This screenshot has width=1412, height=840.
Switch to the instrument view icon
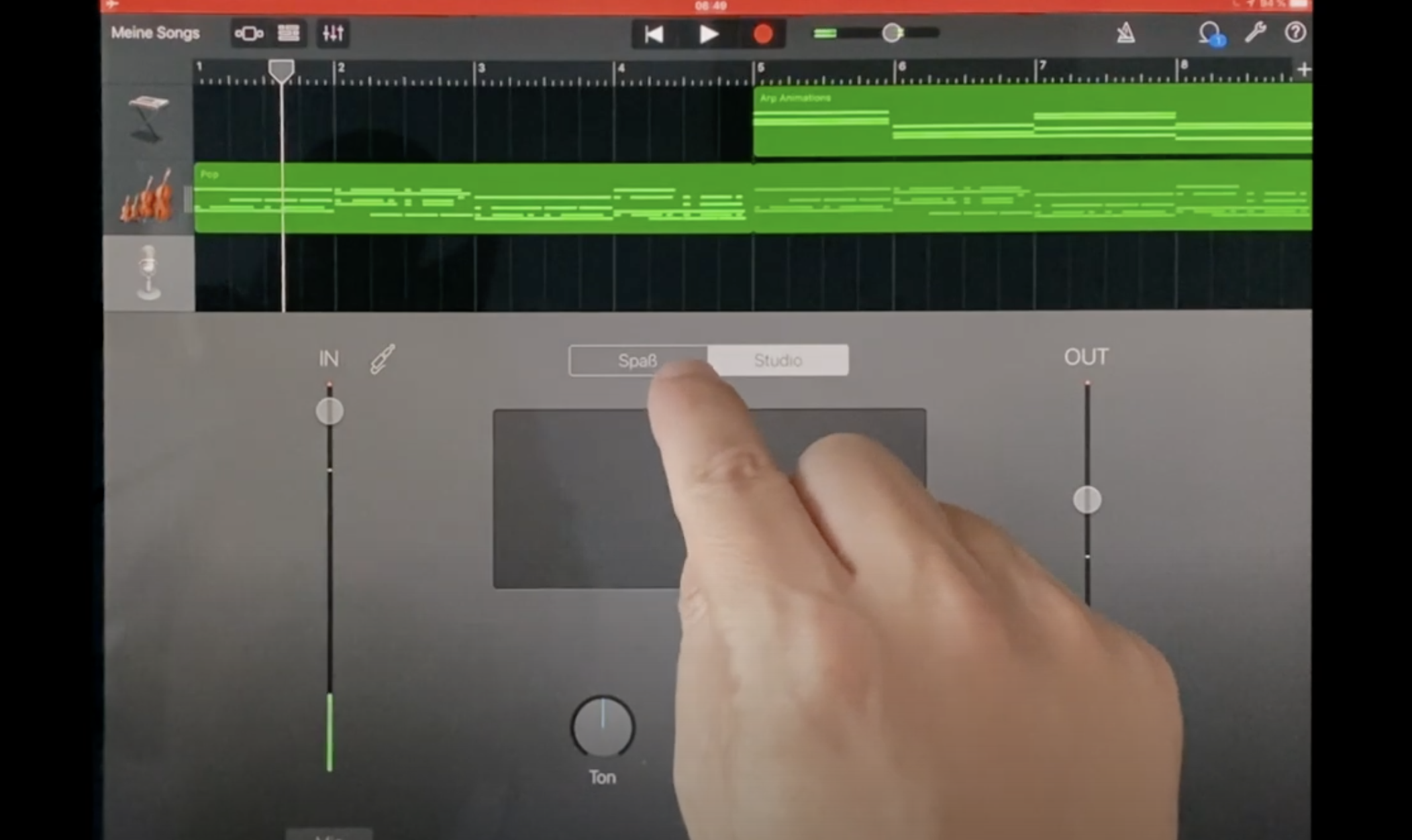click(x=249, y=34)
